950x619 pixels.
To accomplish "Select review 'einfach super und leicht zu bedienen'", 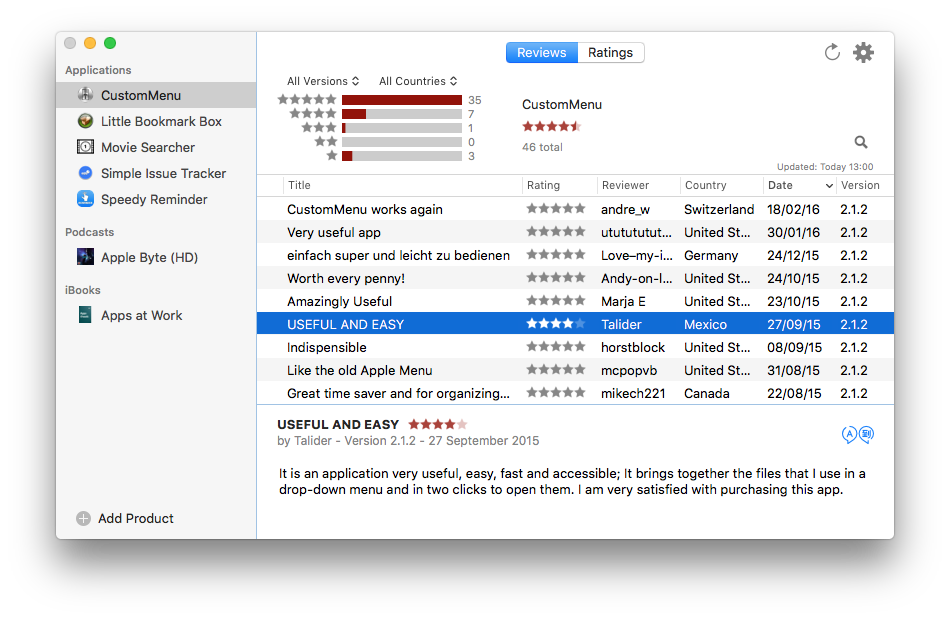I will click(x=576, y=256).
